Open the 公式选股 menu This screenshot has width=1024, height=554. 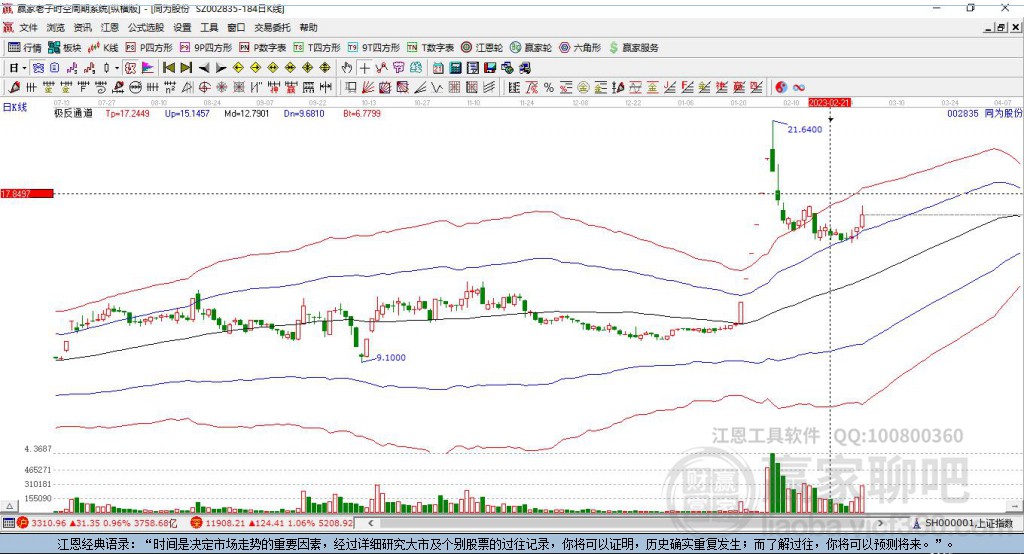145,28
